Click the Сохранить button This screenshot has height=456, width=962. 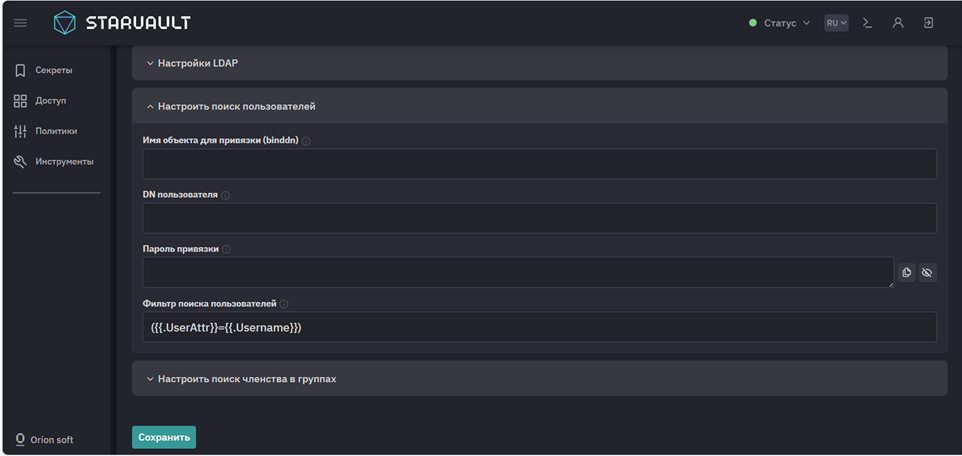pos(164,437)
